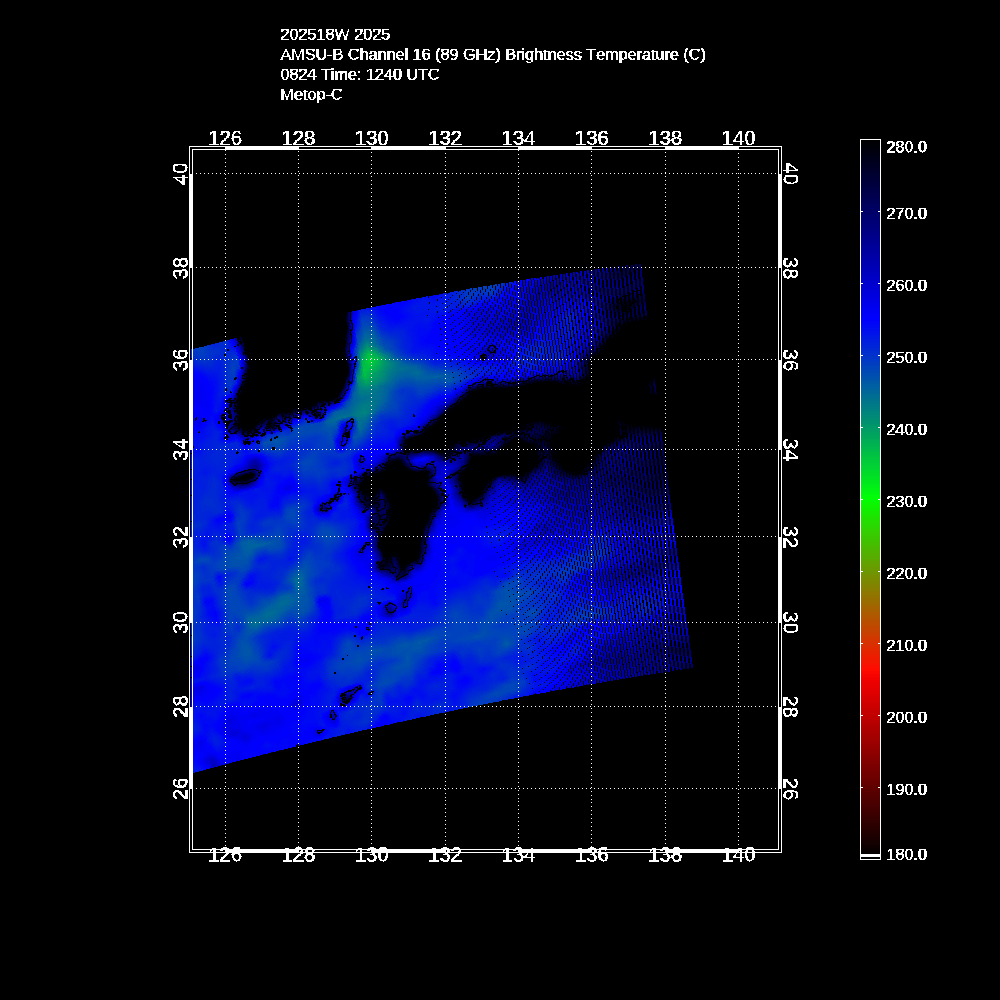Pick the red 200.0 level on colorbar
This screenshot has height=1000, width=1000.
coord(870,717)
